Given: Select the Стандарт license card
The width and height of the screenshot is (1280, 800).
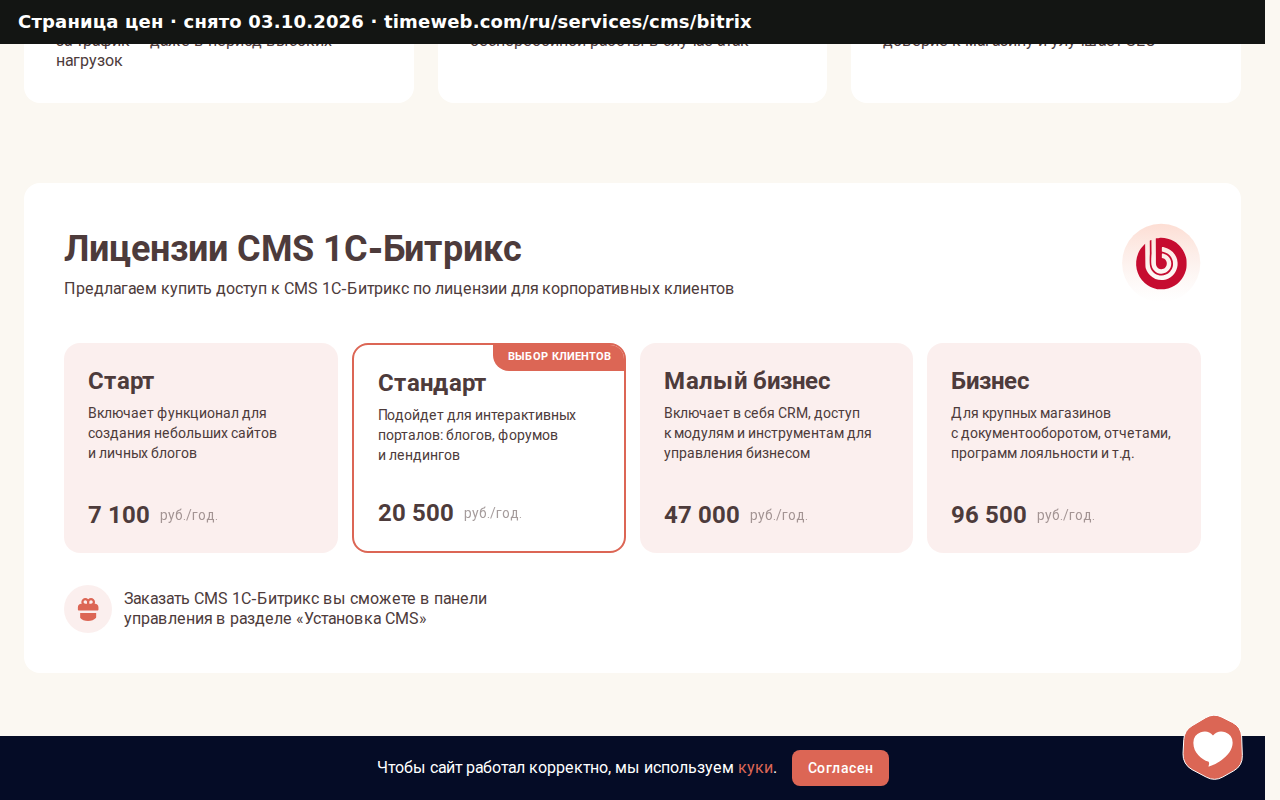Looking at the screenshot, I should tap(489, 448).
